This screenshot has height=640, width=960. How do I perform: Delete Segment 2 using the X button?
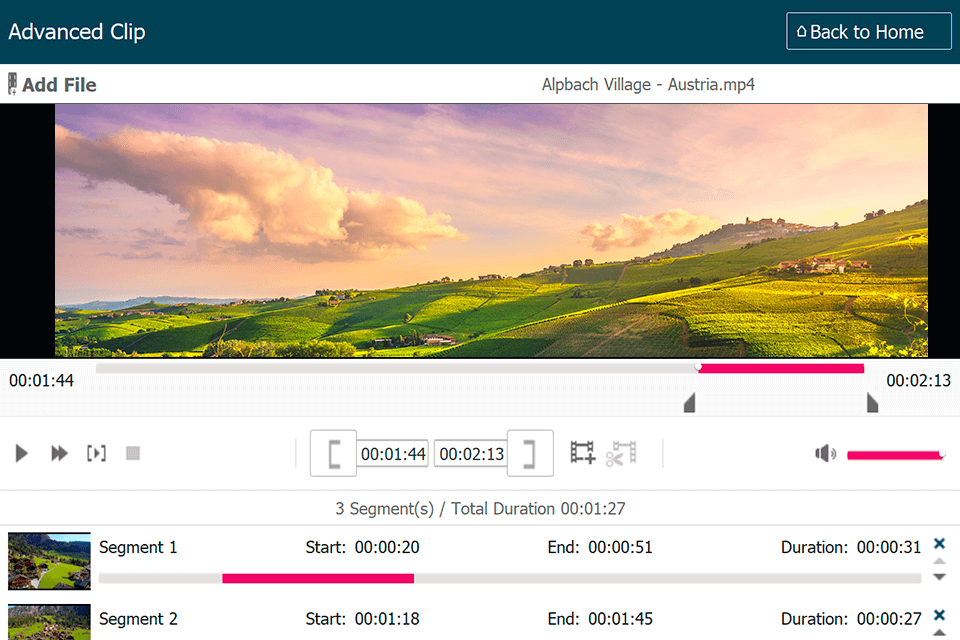[x=939, y=617]
